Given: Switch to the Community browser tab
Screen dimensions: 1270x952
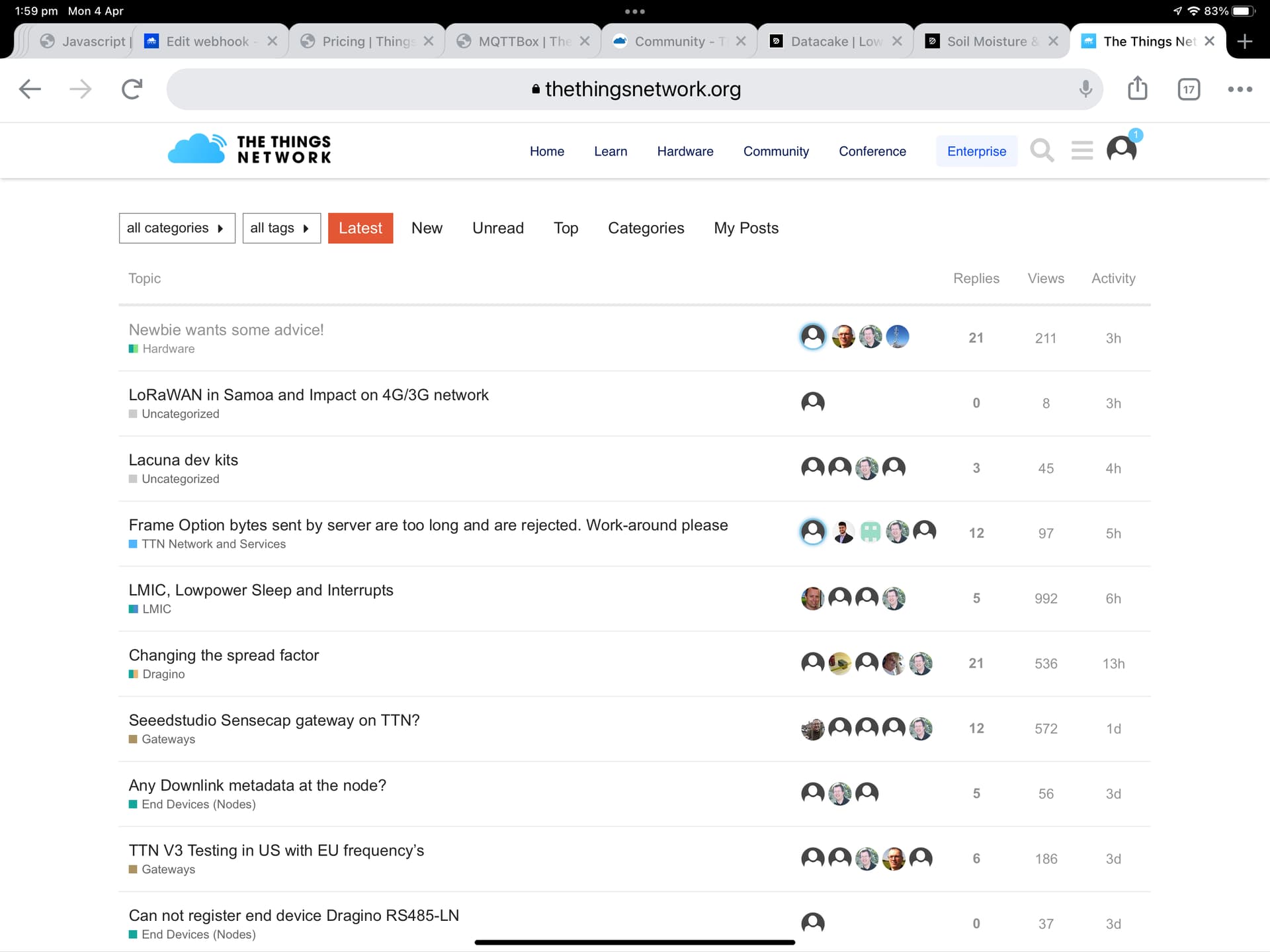Looking at the screenshot, I should 679,41.
